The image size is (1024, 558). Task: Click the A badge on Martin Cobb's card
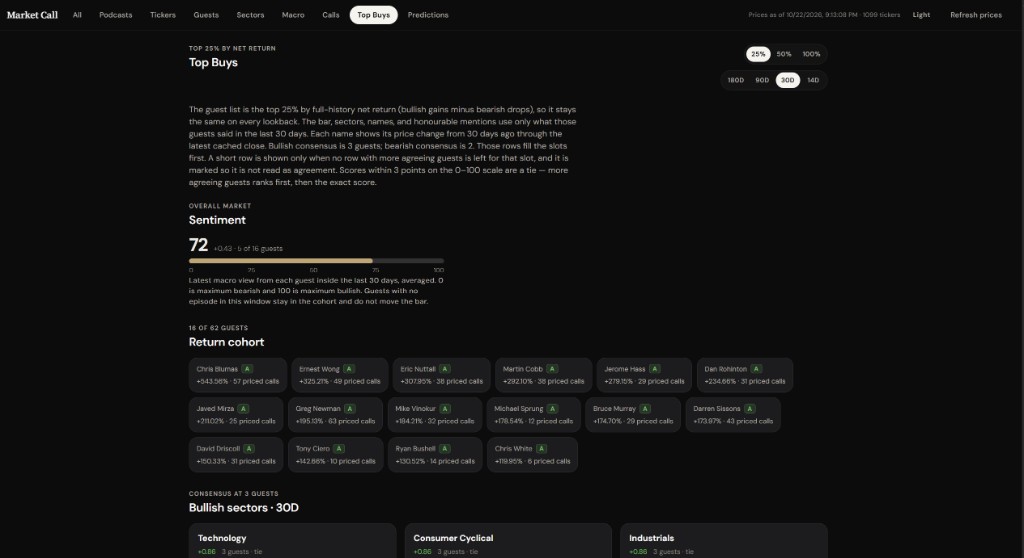click(552, 369)
